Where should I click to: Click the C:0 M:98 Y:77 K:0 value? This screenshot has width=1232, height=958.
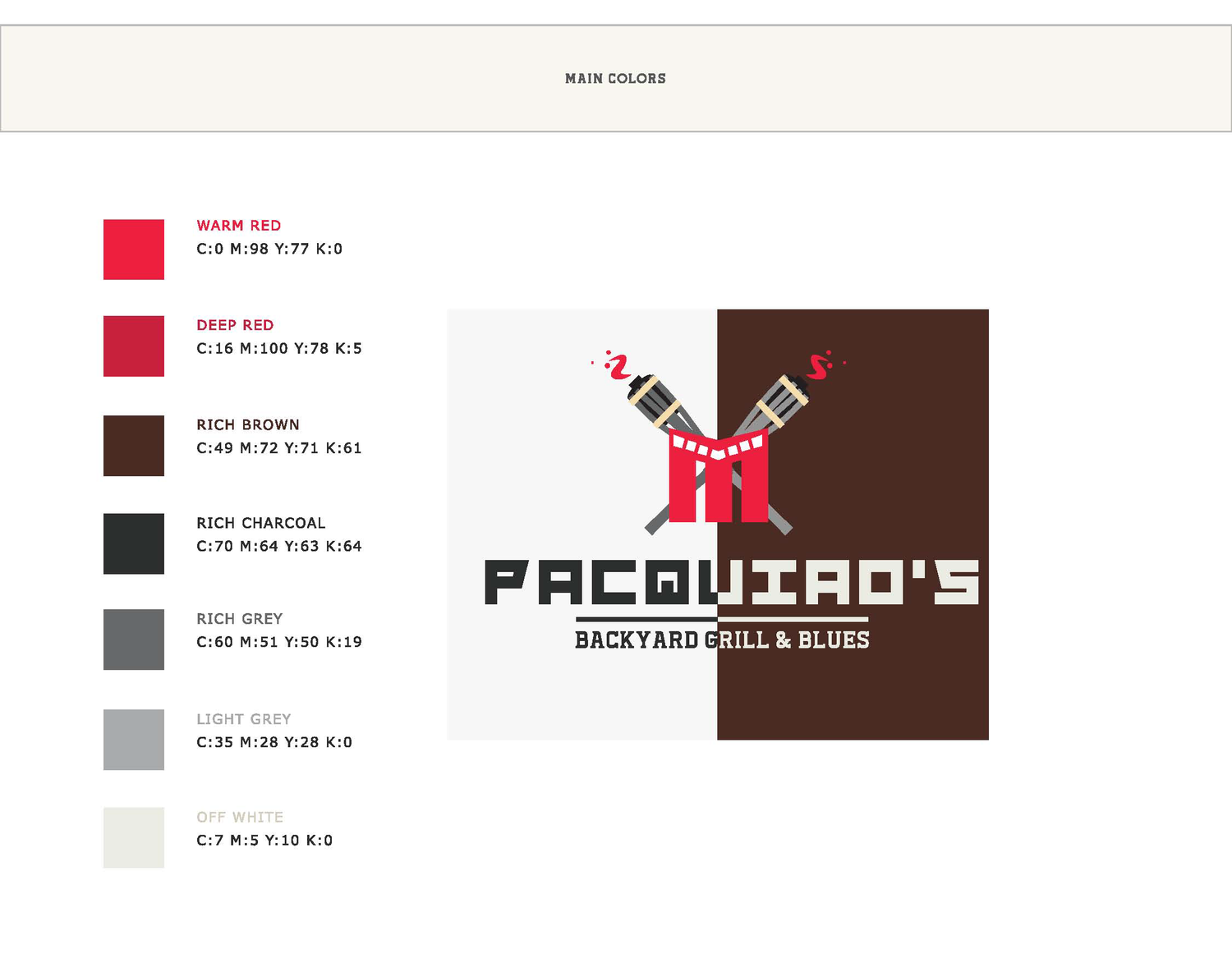[269, 249]
